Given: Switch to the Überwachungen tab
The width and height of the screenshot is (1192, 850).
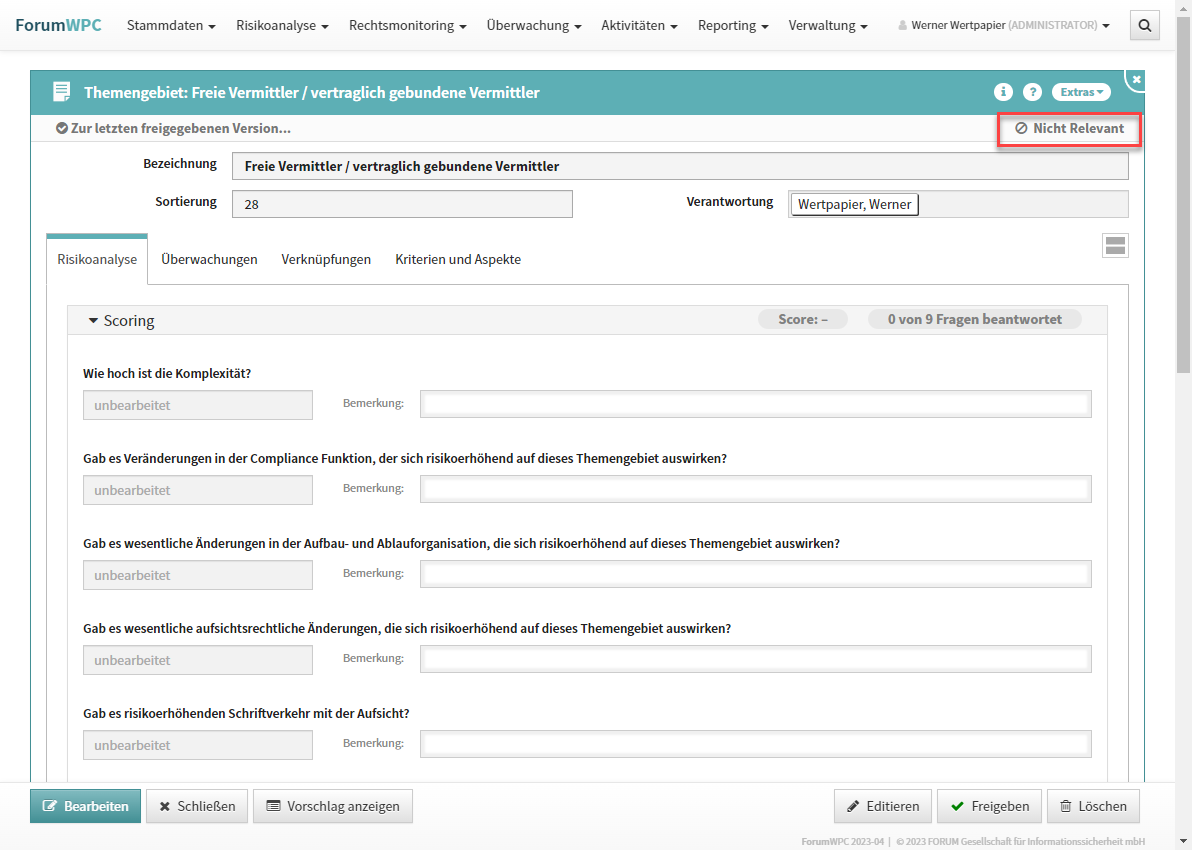Looking at the screenshot, I should [209, 260].
